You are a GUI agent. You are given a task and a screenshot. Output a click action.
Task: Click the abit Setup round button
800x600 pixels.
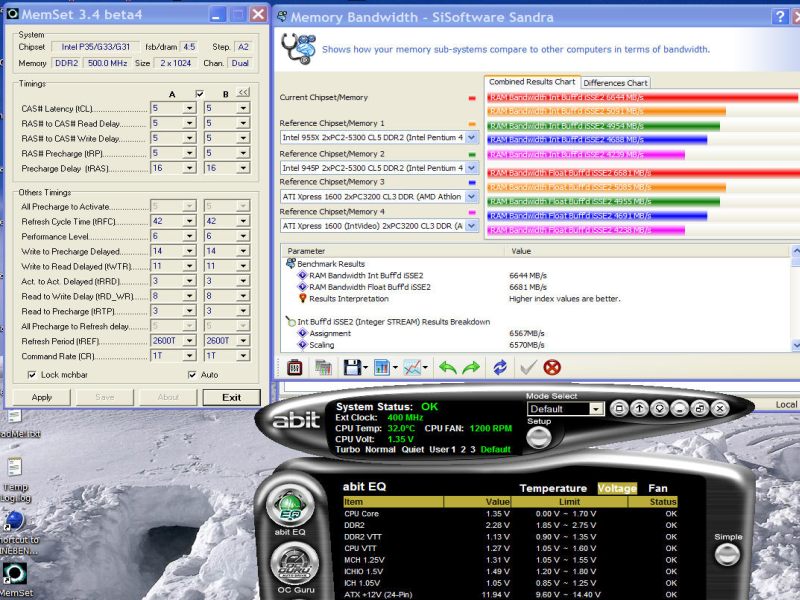point(539,437)
